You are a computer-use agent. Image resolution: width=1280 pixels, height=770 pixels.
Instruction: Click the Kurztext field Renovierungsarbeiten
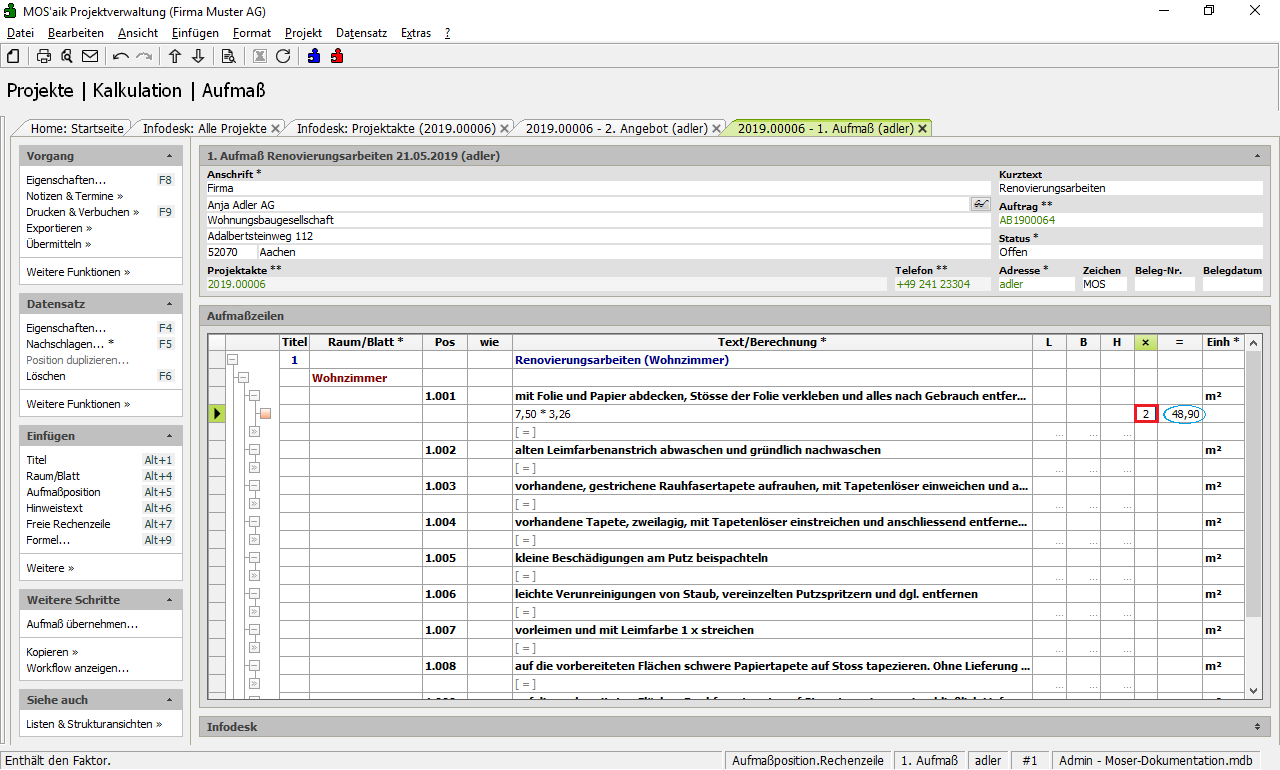point(1130,188)
